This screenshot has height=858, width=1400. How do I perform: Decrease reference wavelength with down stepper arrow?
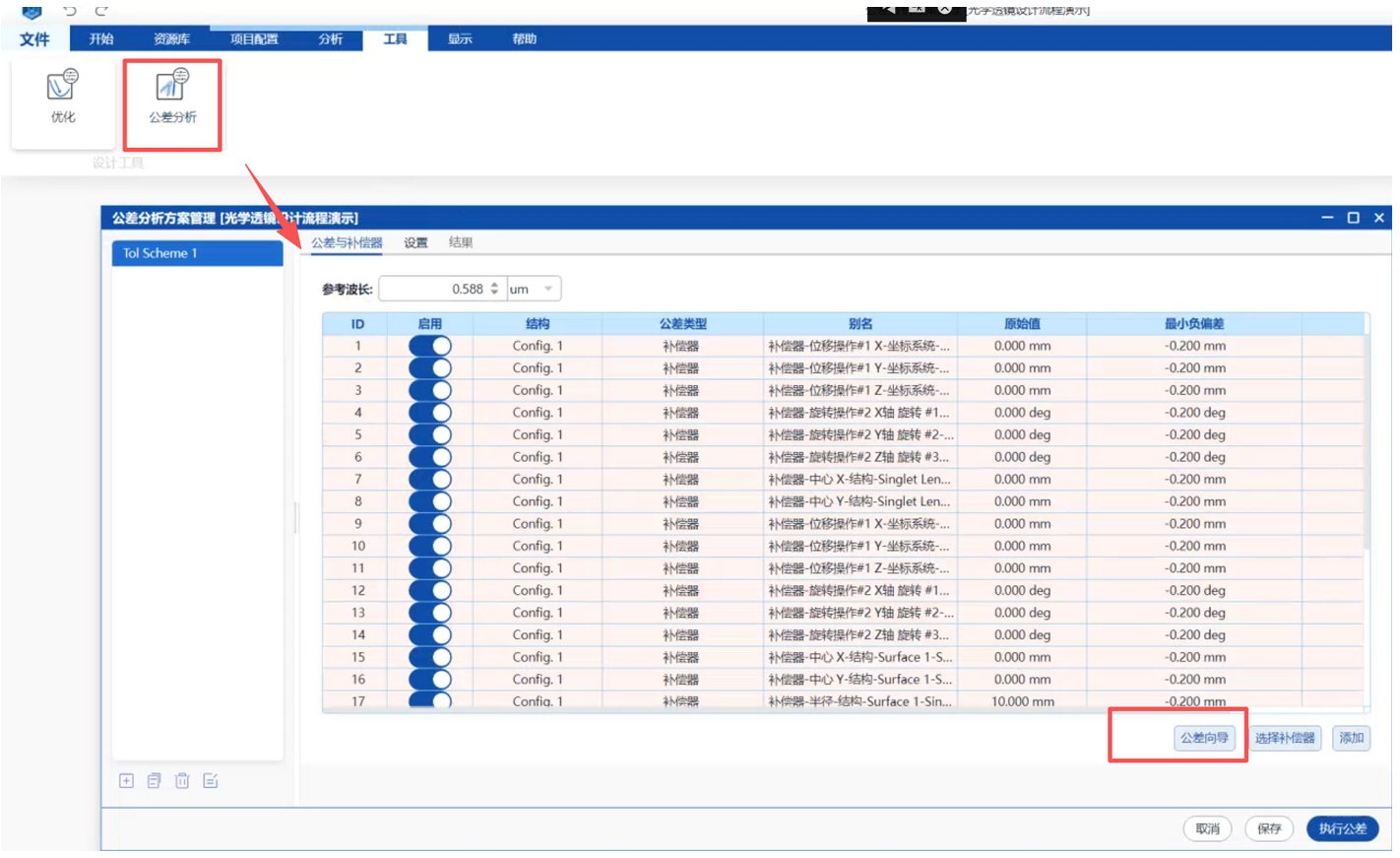[x=494, y=294]
